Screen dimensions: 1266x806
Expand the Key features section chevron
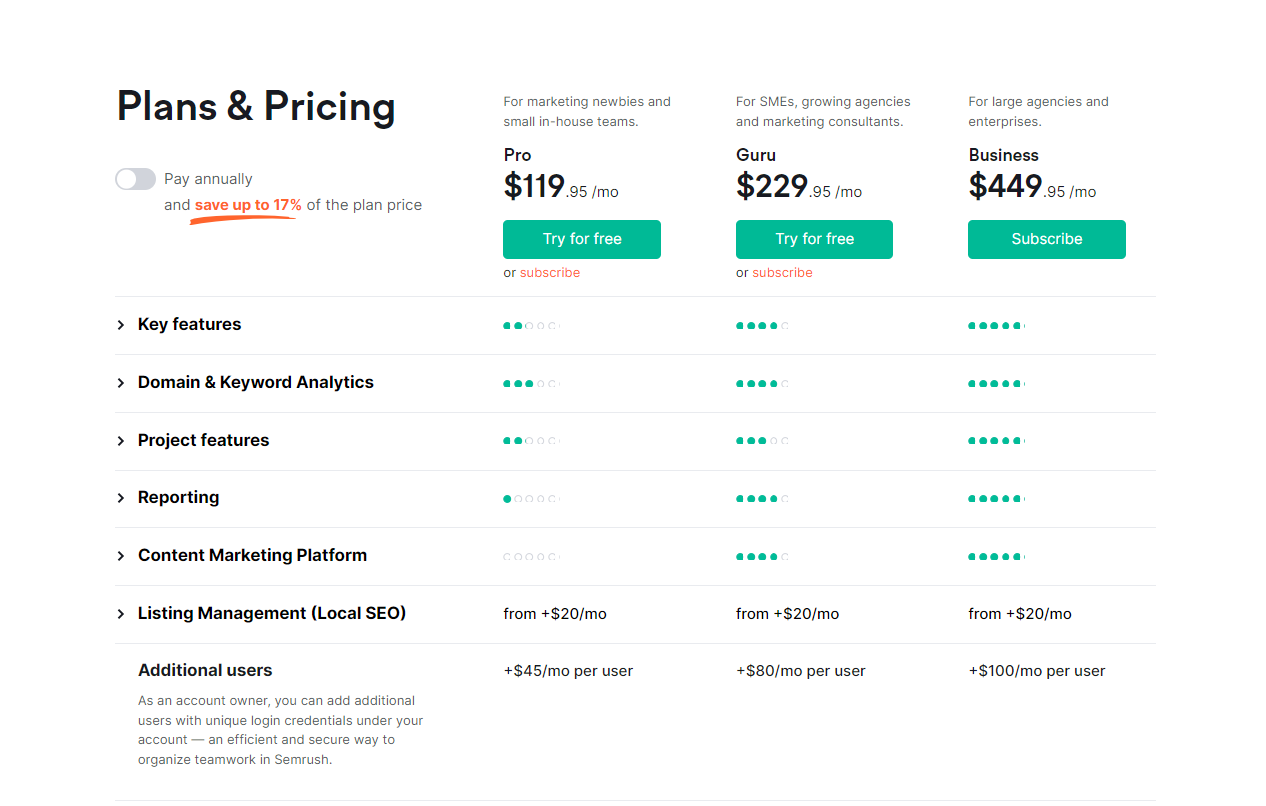pyautogui.click(x=121, y=325)
